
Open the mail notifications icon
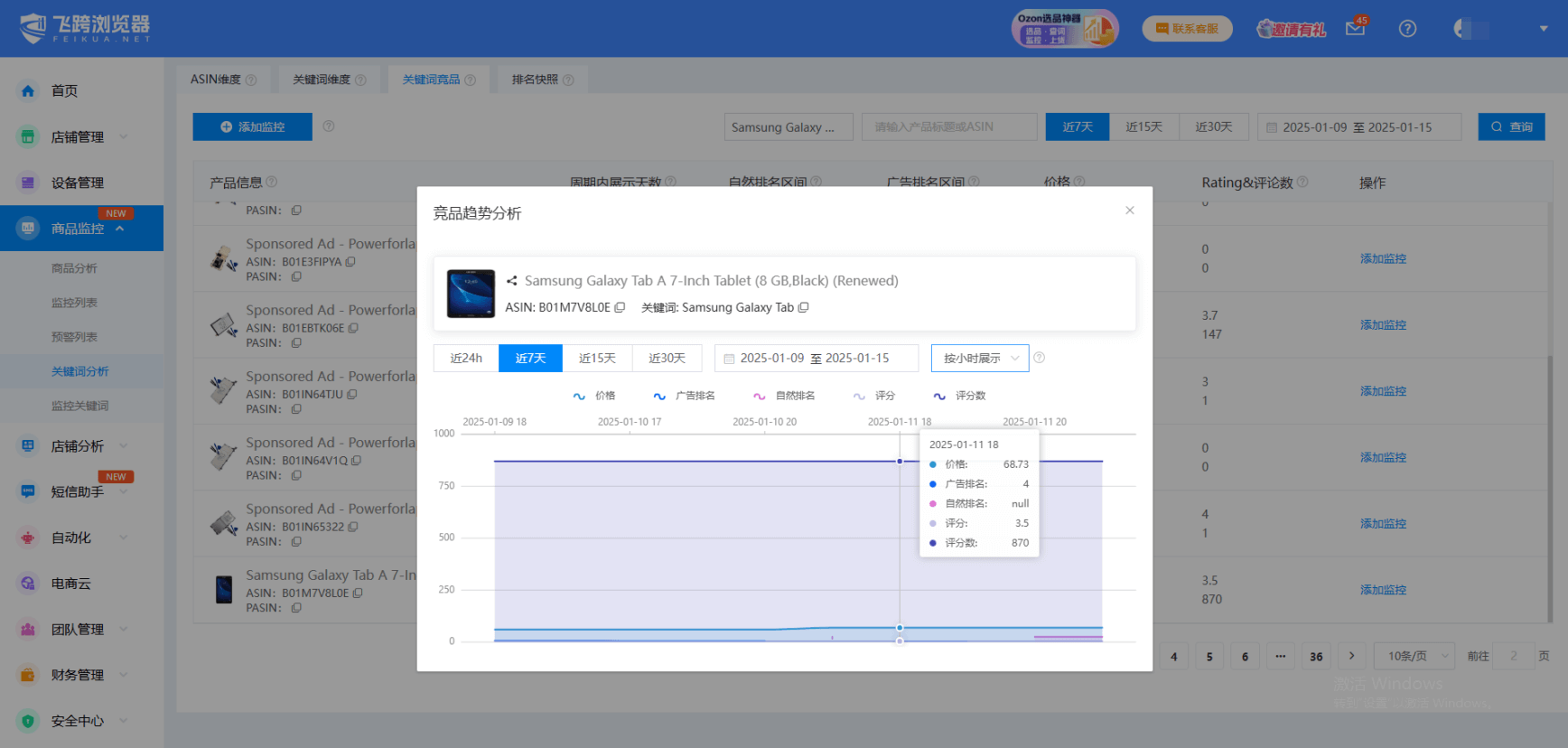pyautogui.click(x=1355, y=29)
